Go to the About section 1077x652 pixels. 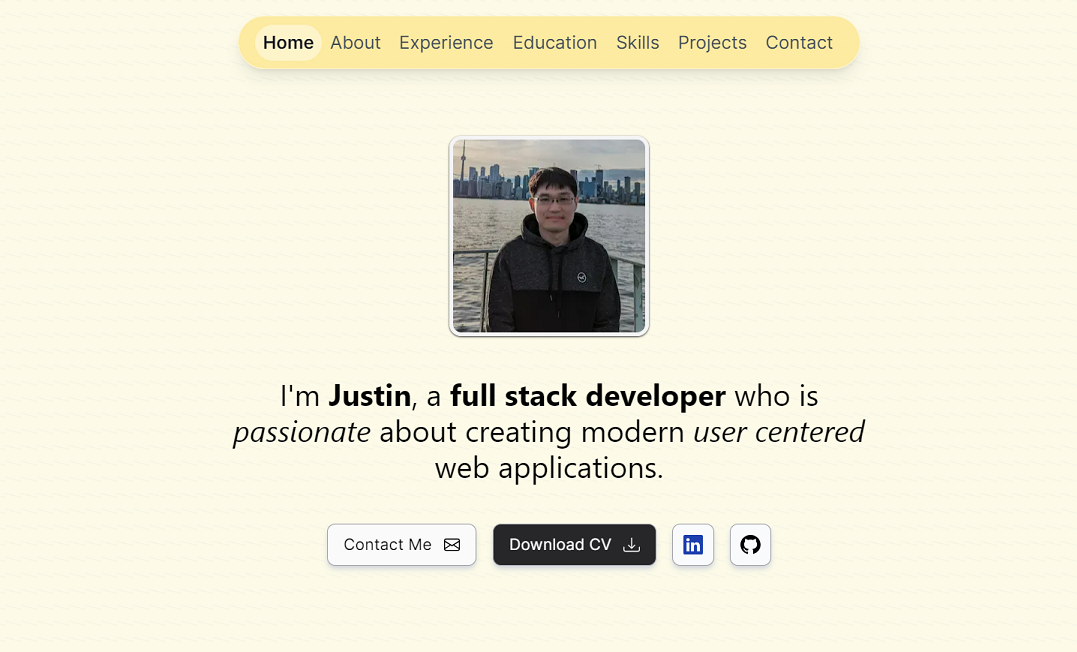click(355, 43)
